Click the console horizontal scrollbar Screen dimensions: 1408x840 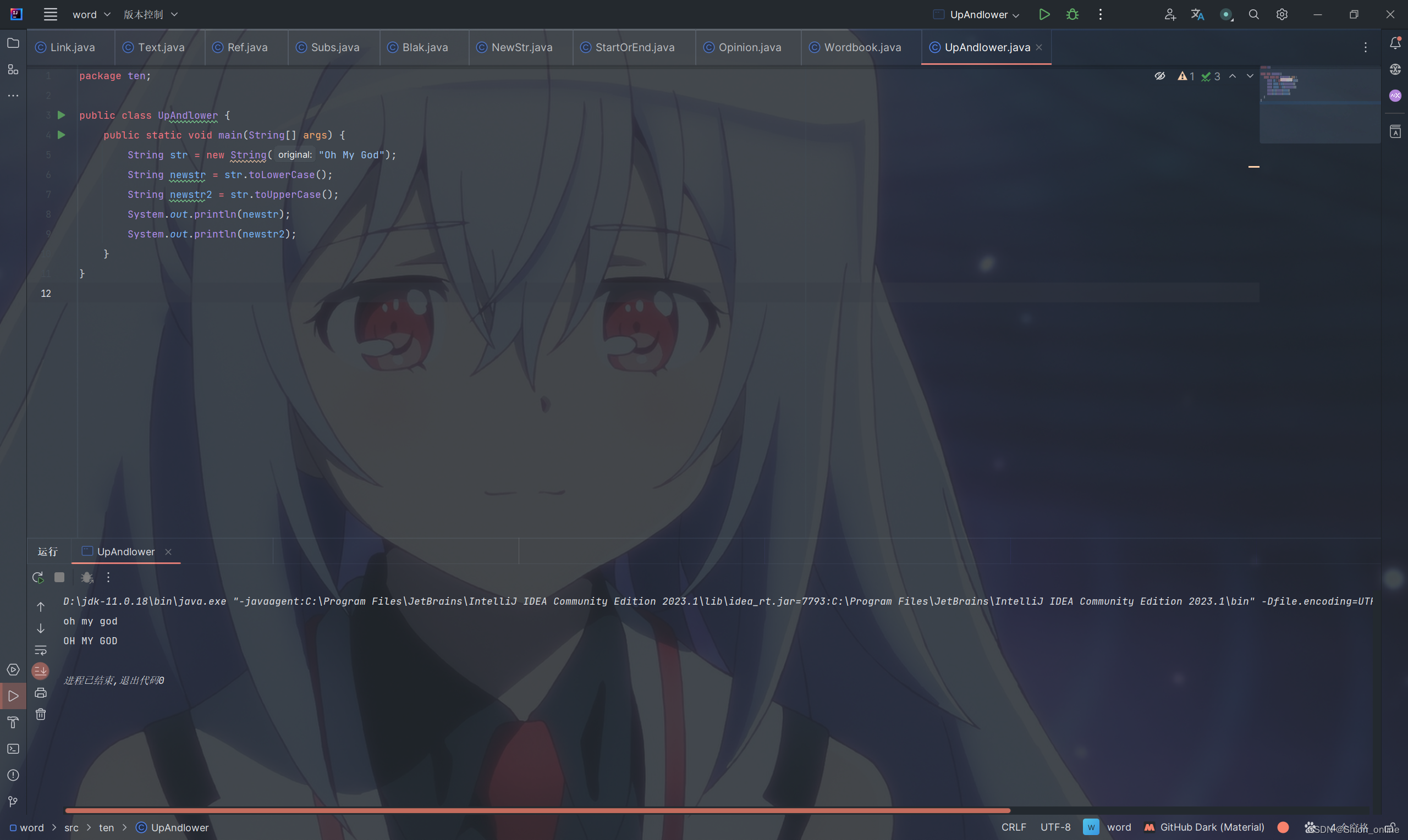(x=537, y=810)
